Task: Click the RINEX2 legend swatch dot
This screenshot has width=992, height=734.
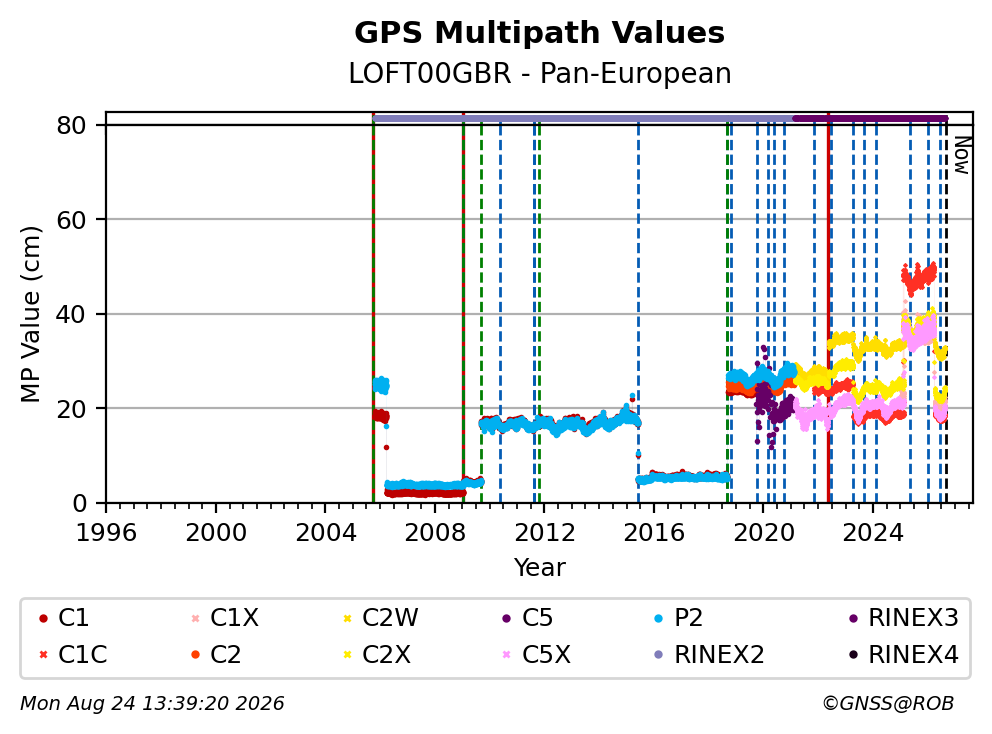Action: point(659,655)
